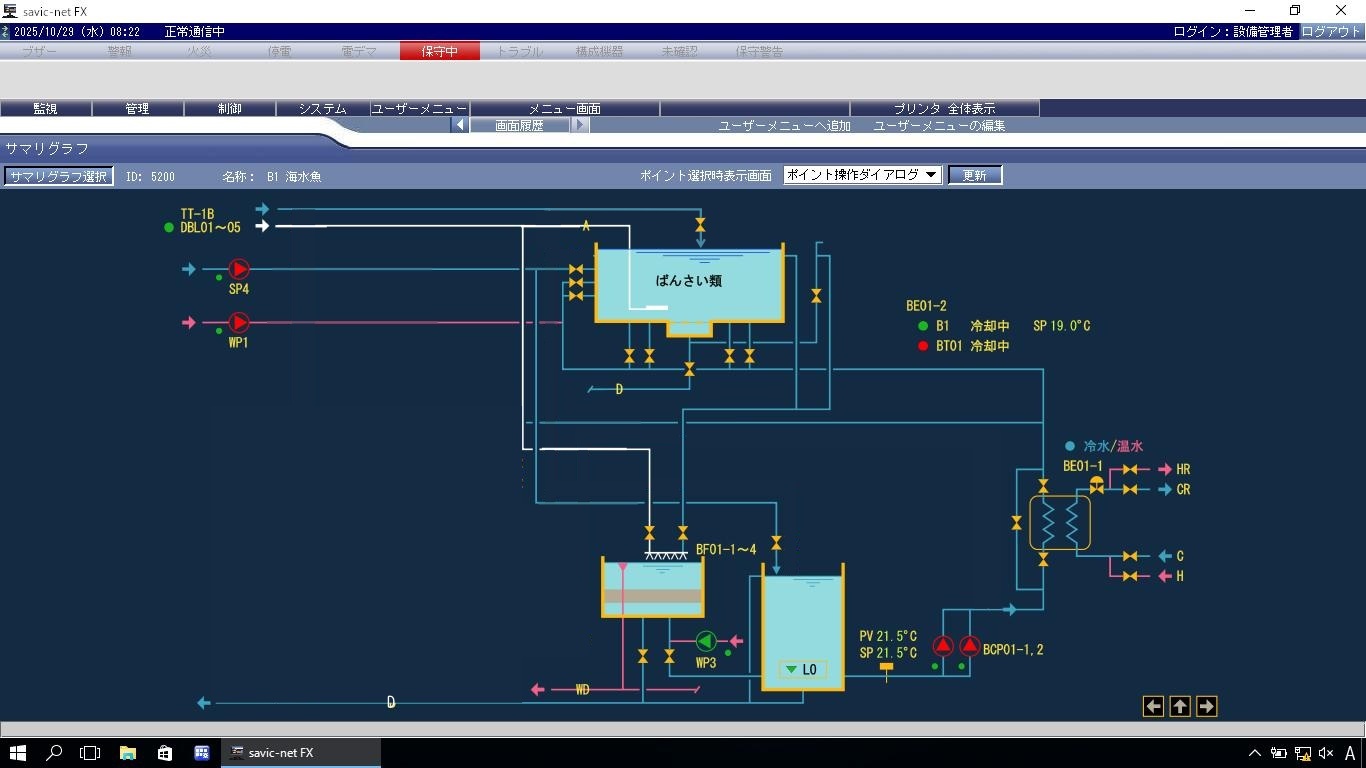Toggle the B1 green status indicator
The width and height of the screenshot is (1366, 768).
(923, 326)
